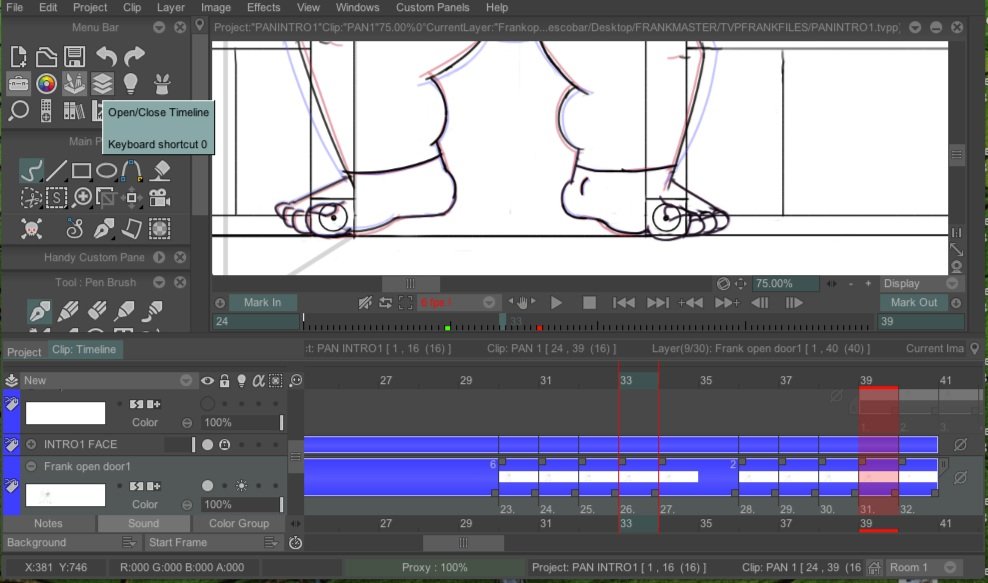
Task: Select the rectangle shape tool
Action: [81, 170]
